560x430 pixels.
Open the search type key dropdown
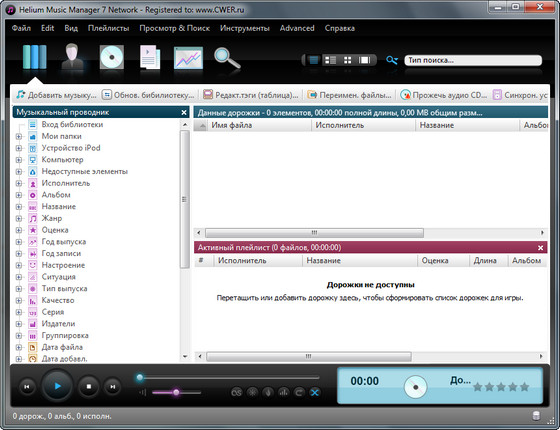point(392,60)
